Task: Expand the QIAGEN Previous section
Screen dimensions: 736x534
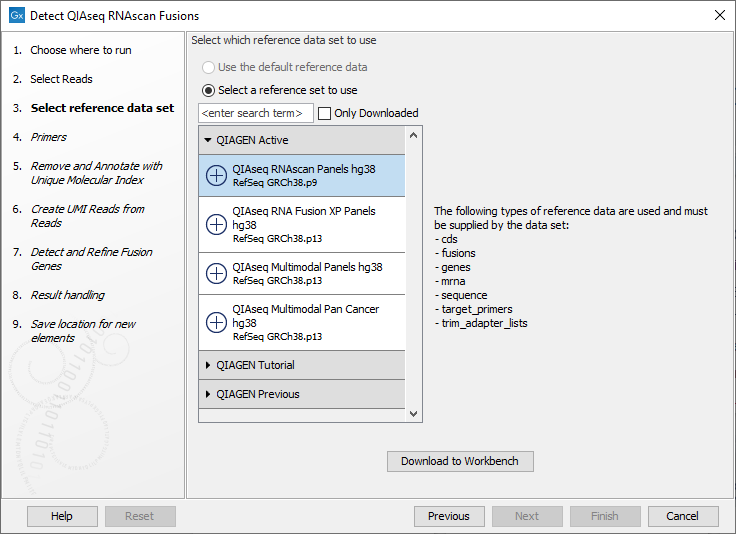Action: tap(208, 394)
